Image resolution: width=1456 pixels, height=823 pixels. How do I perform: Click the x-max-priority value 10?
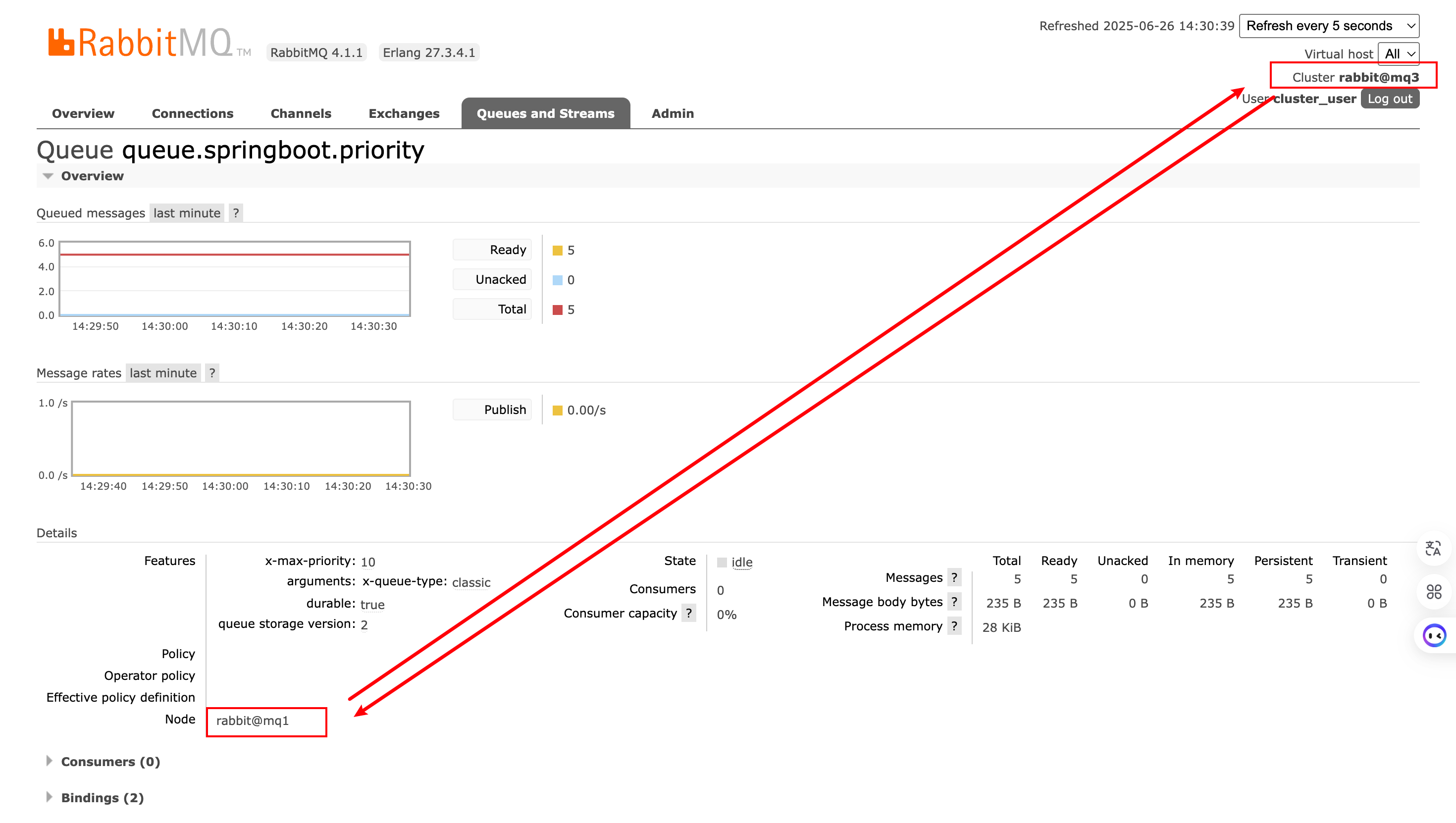(368, 562)
